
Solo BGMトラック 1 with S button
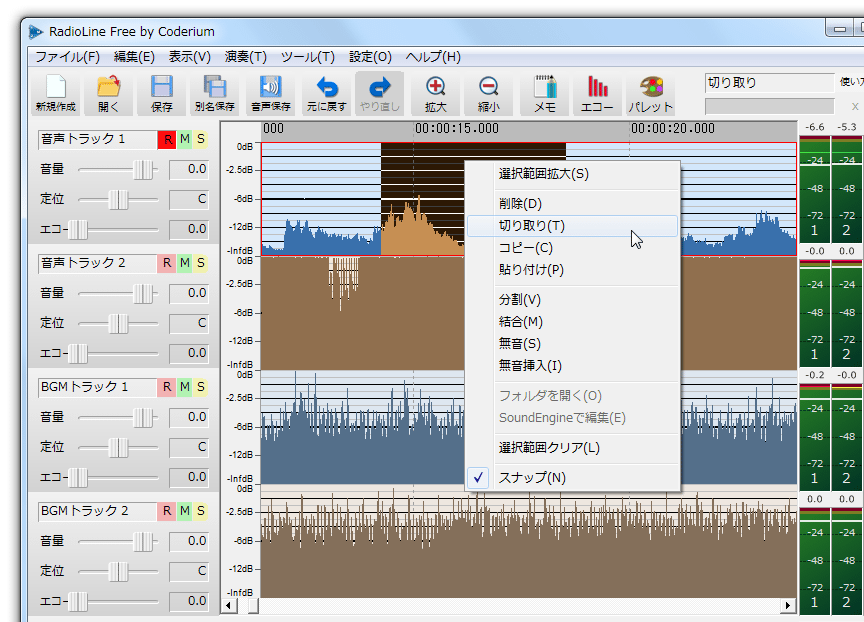coord(201,387)
